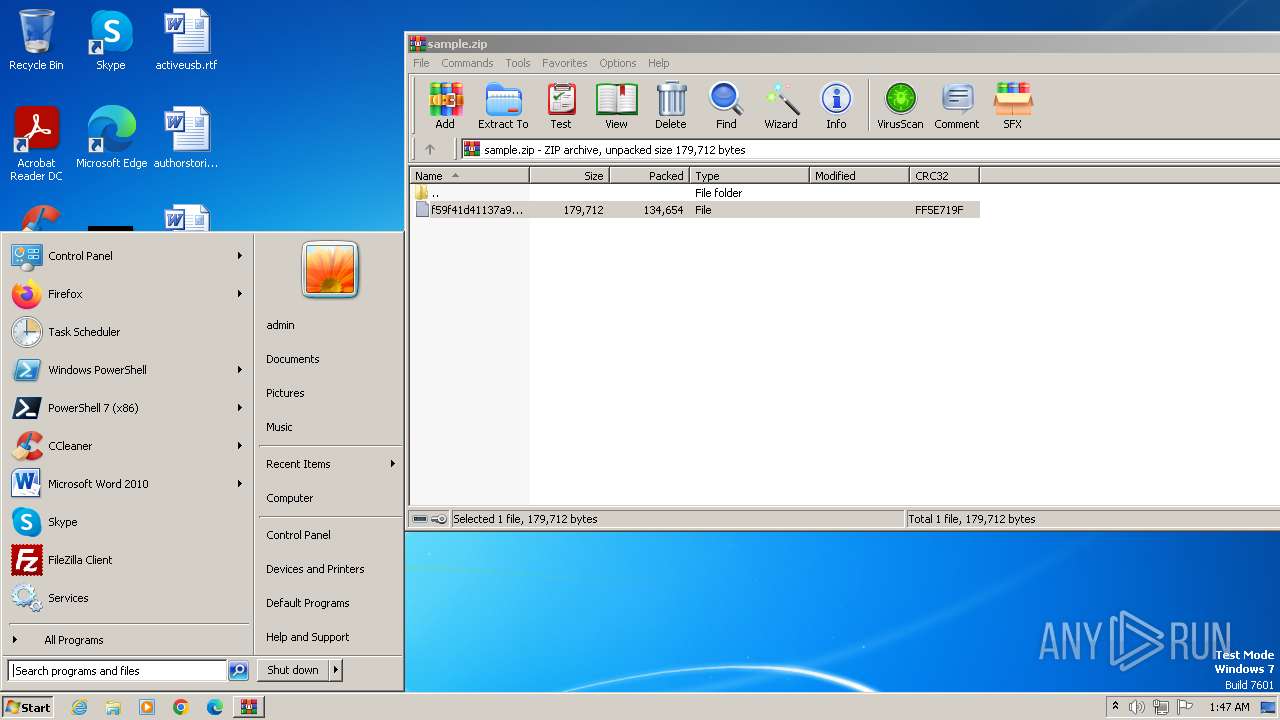
Task: Open Acrobat Reader DC desktop icon
Action: 36,144
